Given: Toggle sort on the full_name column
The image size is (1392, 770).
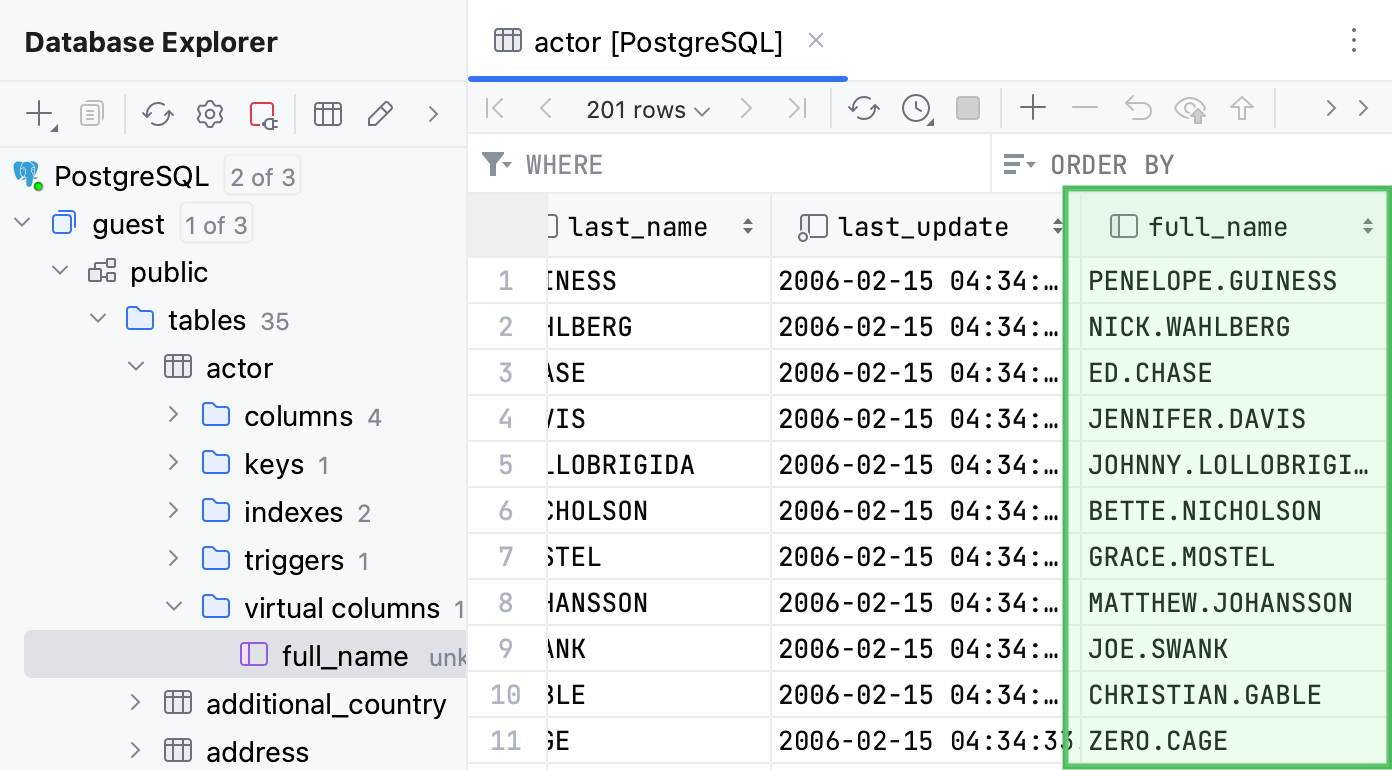Looking at the screenshot, I should point(1367,227).
